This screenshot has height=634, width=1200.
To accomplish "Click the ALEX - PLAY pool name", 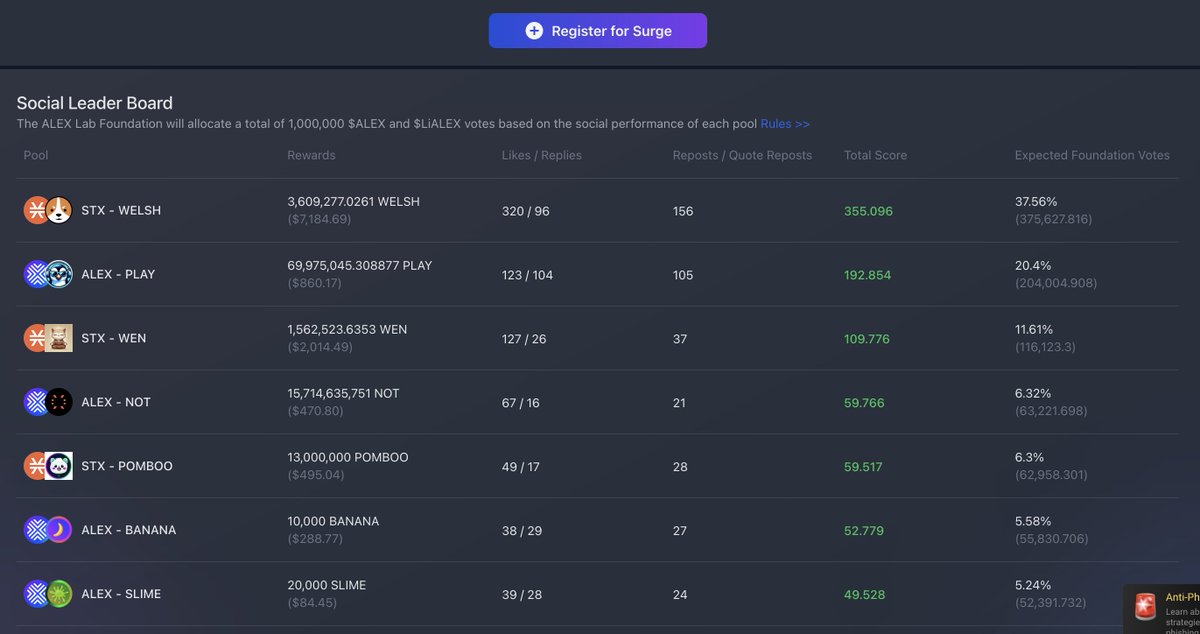I will coord(118,275).
